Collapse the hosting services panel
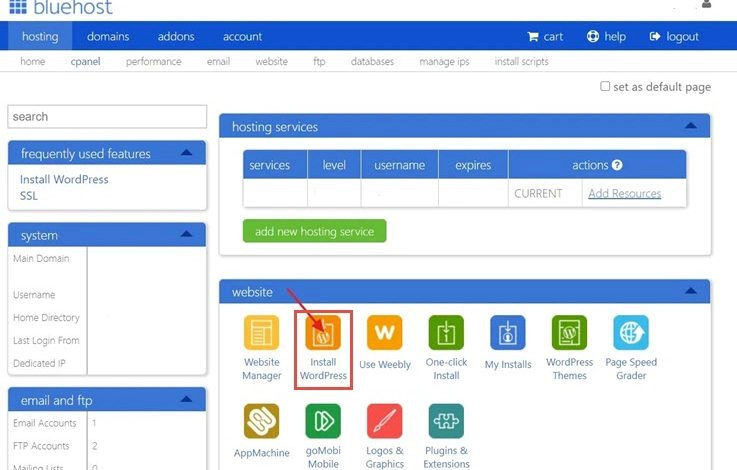 coord(690,125)
